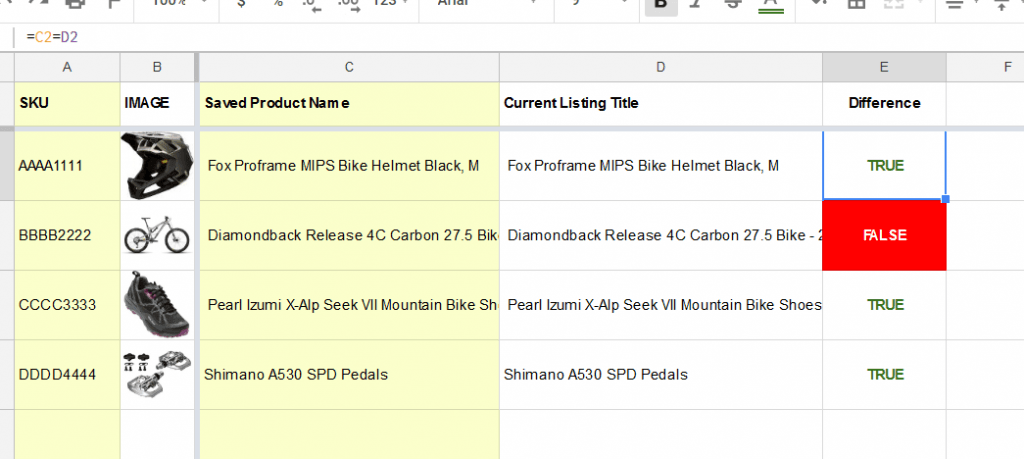Image resolution: width=1024 pixels, height=459 pixels.
Task: Select column C header
Action: pyautogui.click(x=349, y=67)
